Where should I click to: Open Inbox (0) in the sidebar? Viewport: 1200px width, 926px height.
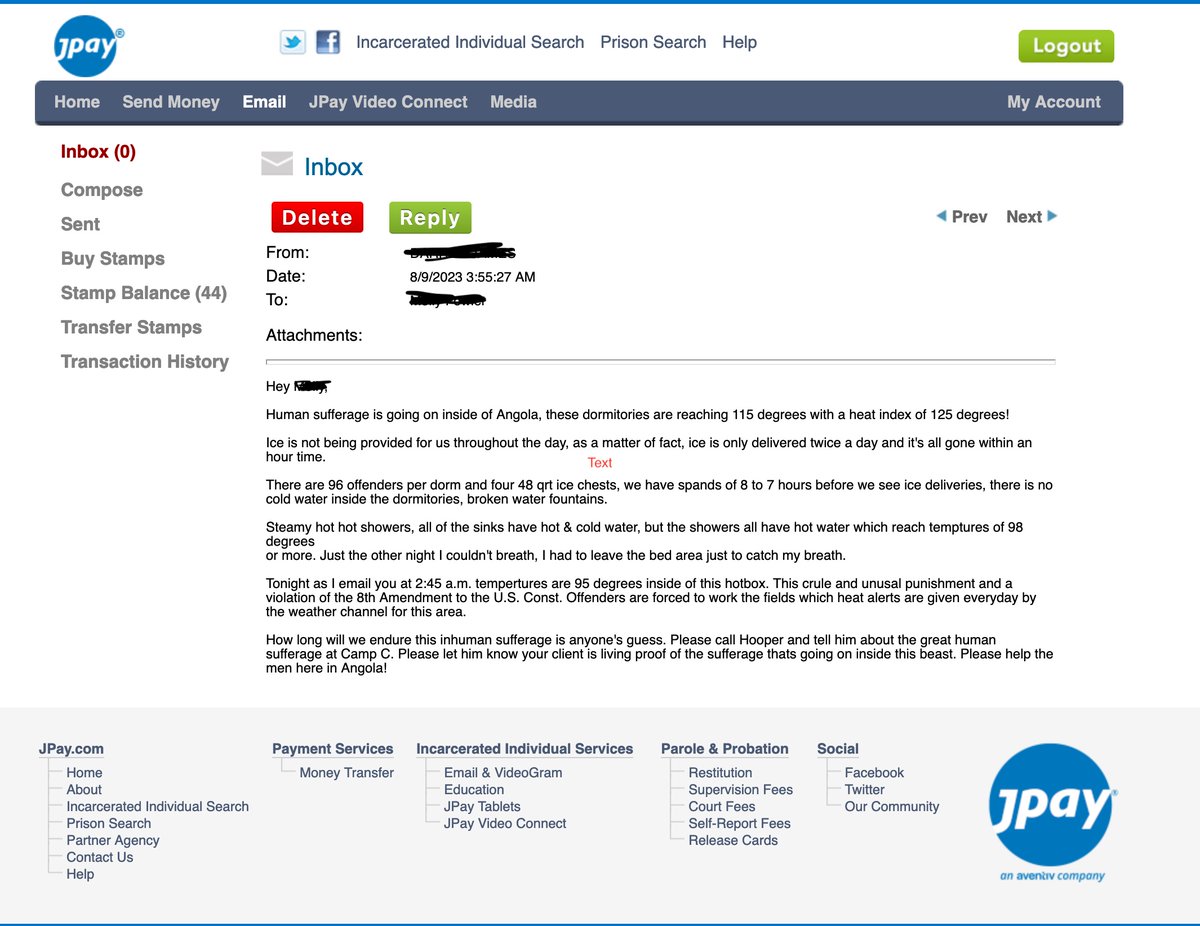[x=98, y=152]
